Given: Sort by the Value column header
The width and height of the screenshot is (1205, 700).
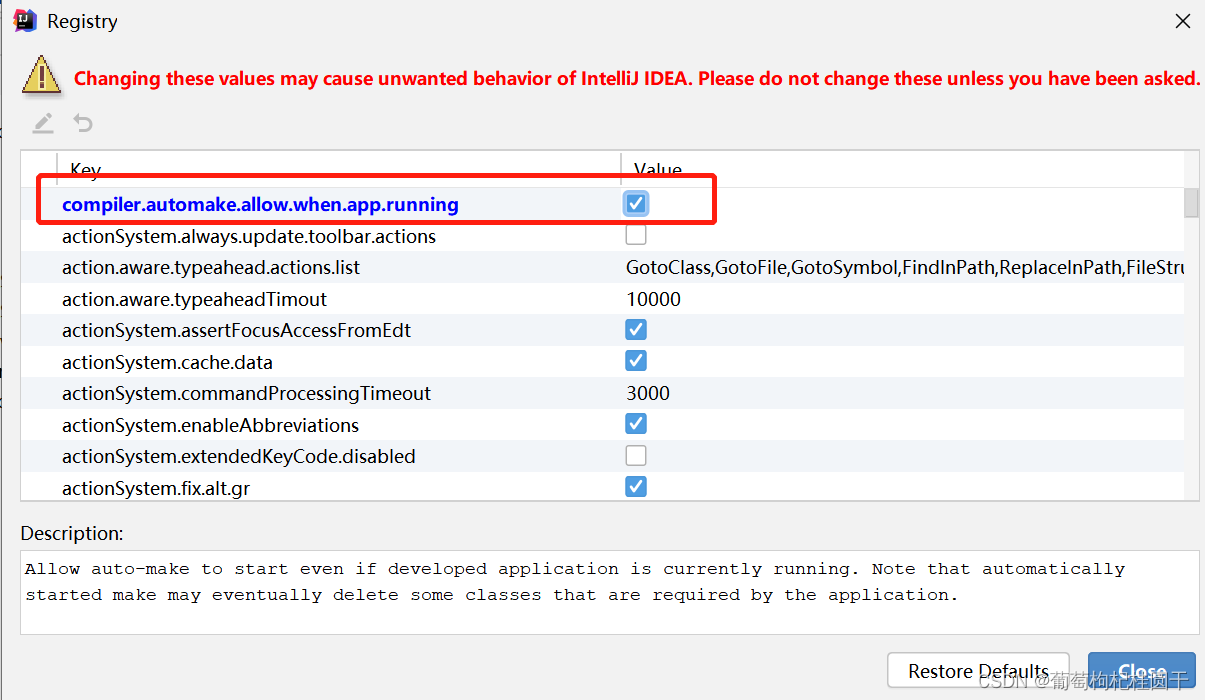Looking at the screenshot, I should click(902, 169).
